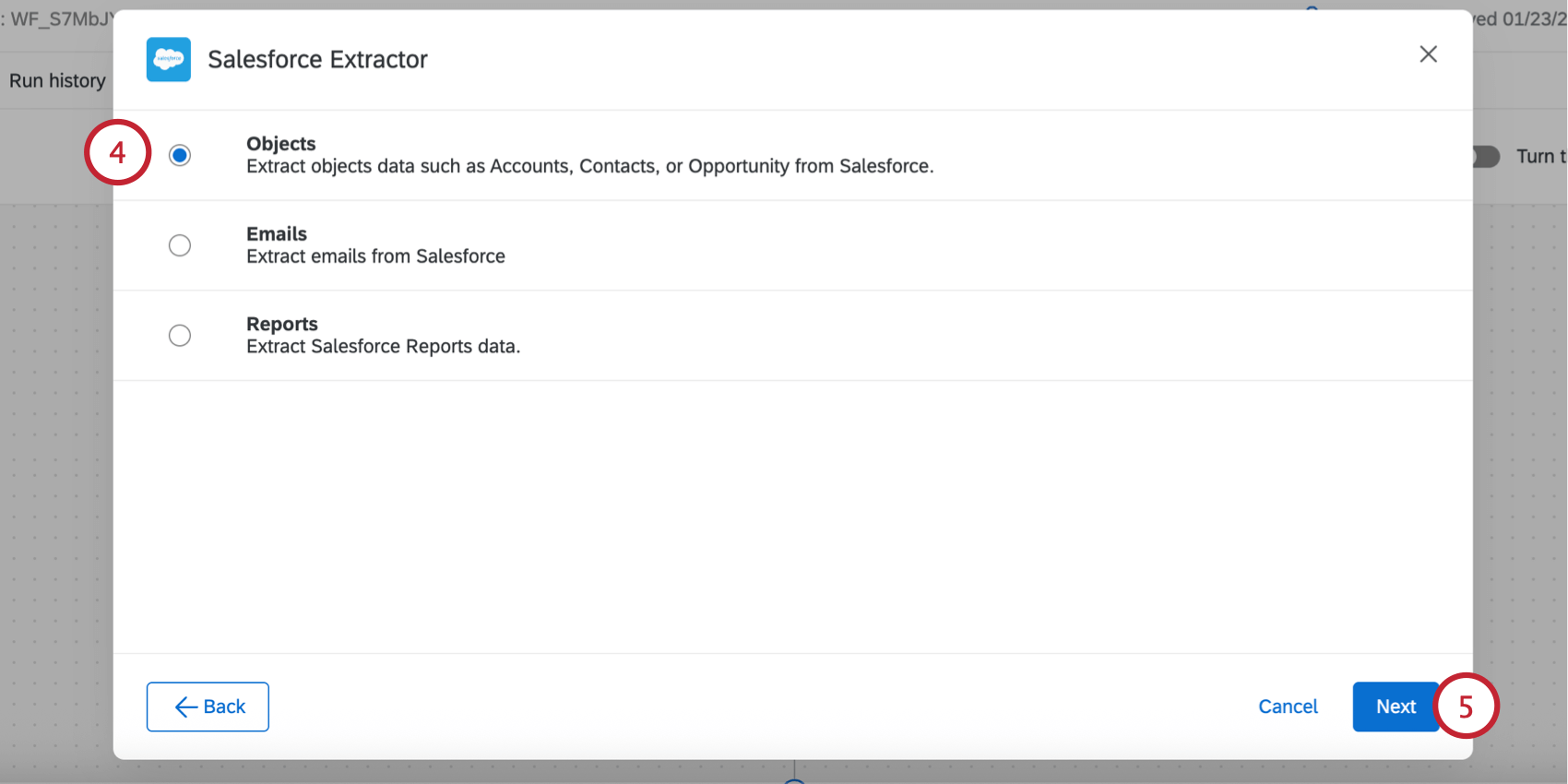The width and height of the screenshot is (1568, 784).
Task: Select the Objects radio button
Action: tap(180, 155)
